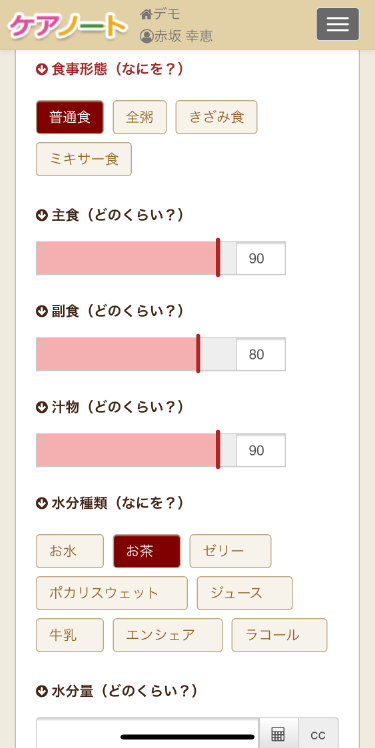375x748 pixels.
Task: Collapse the 水分種類 section arrow icon
Action: click(x=42, y=503)
